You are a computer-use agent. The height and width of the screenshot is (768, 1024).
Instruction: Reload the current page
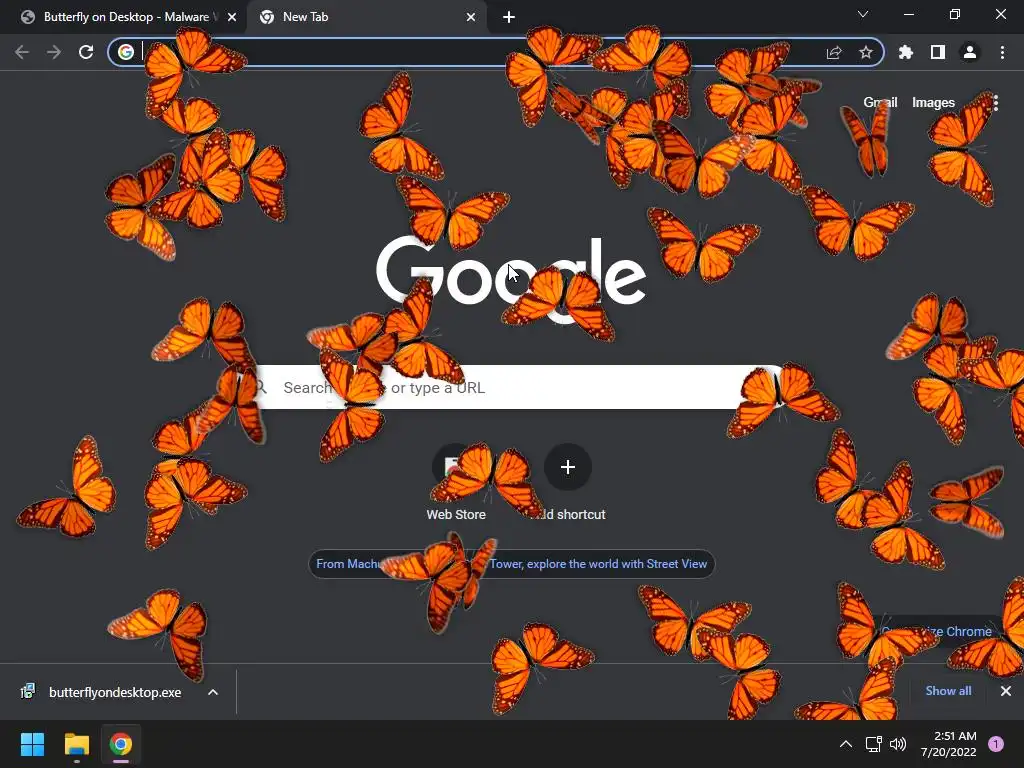[86, 52]
